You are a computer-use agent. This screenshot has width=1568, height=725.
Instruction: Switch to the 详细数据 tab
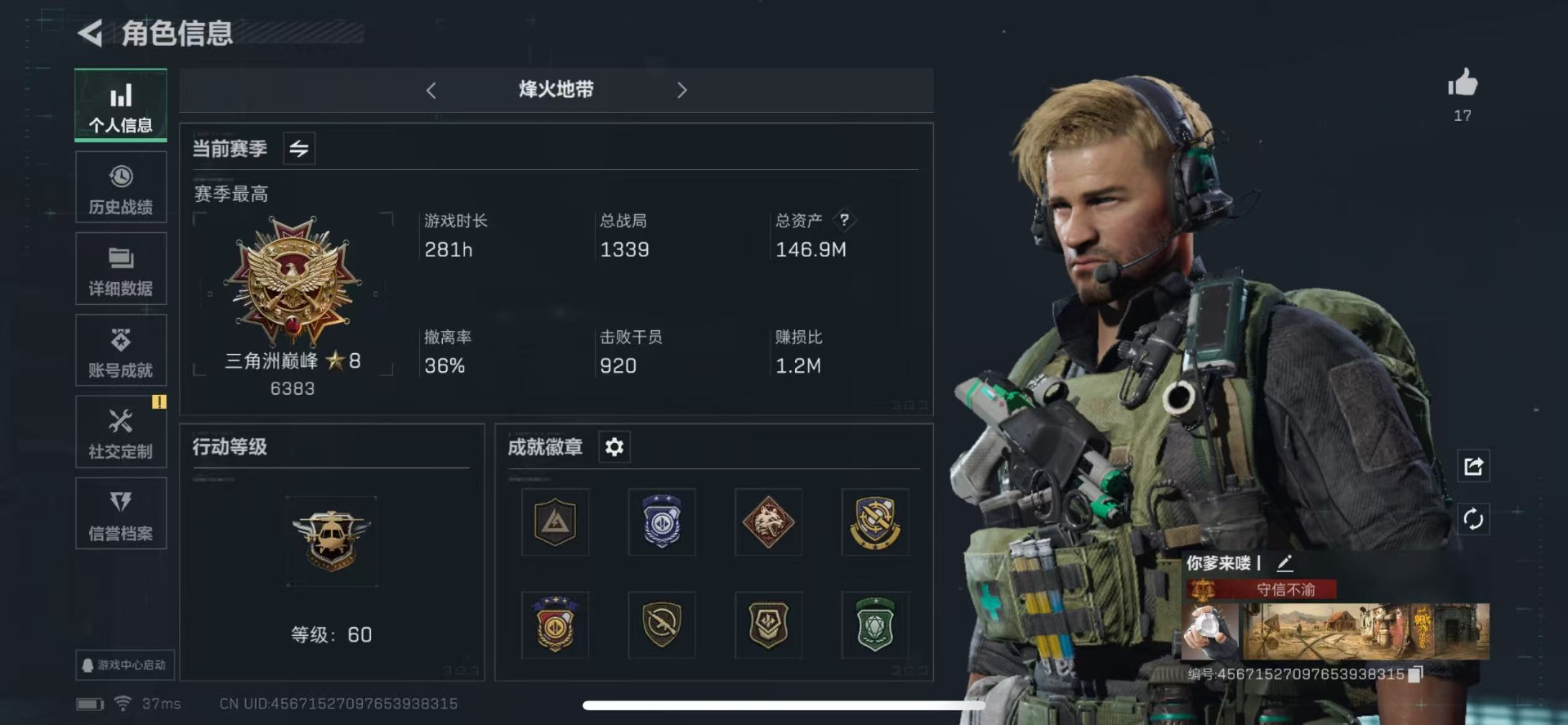(121, 269)
